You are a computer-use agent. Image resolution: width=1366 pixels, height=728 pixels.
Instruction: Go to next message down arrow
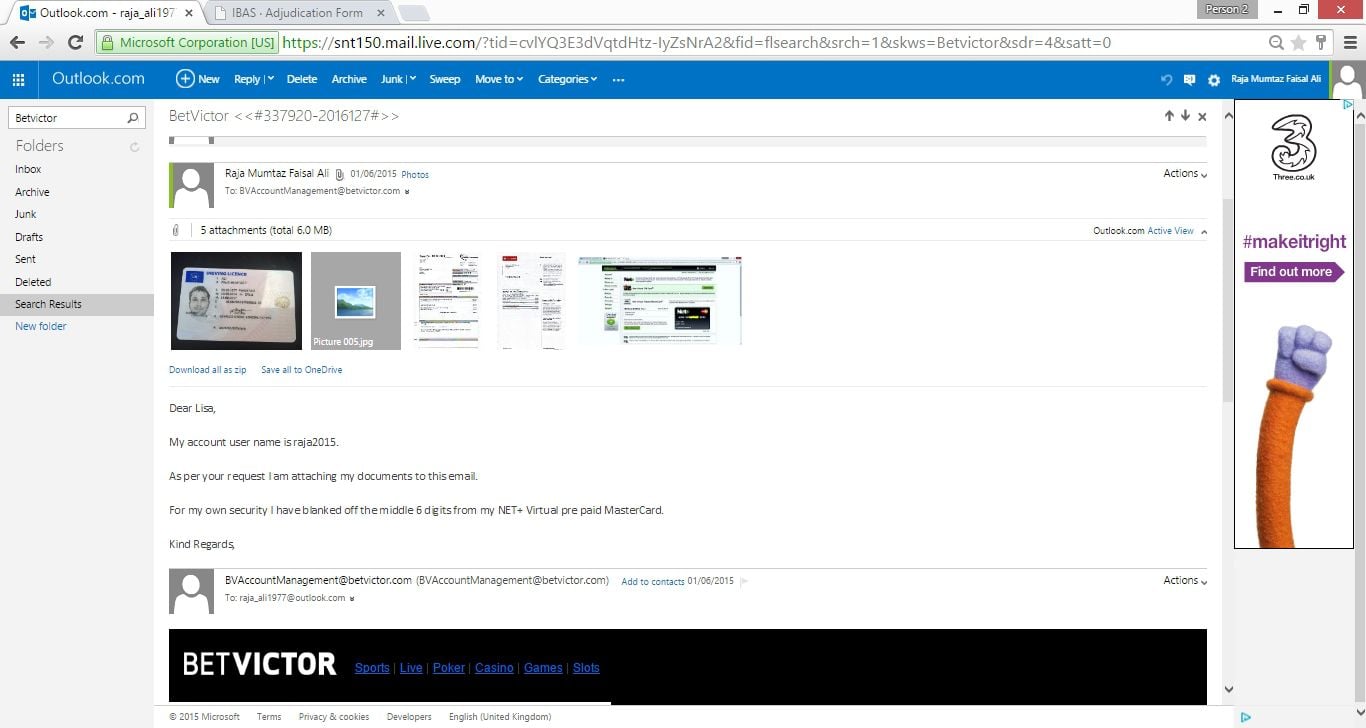(1185, 116)
